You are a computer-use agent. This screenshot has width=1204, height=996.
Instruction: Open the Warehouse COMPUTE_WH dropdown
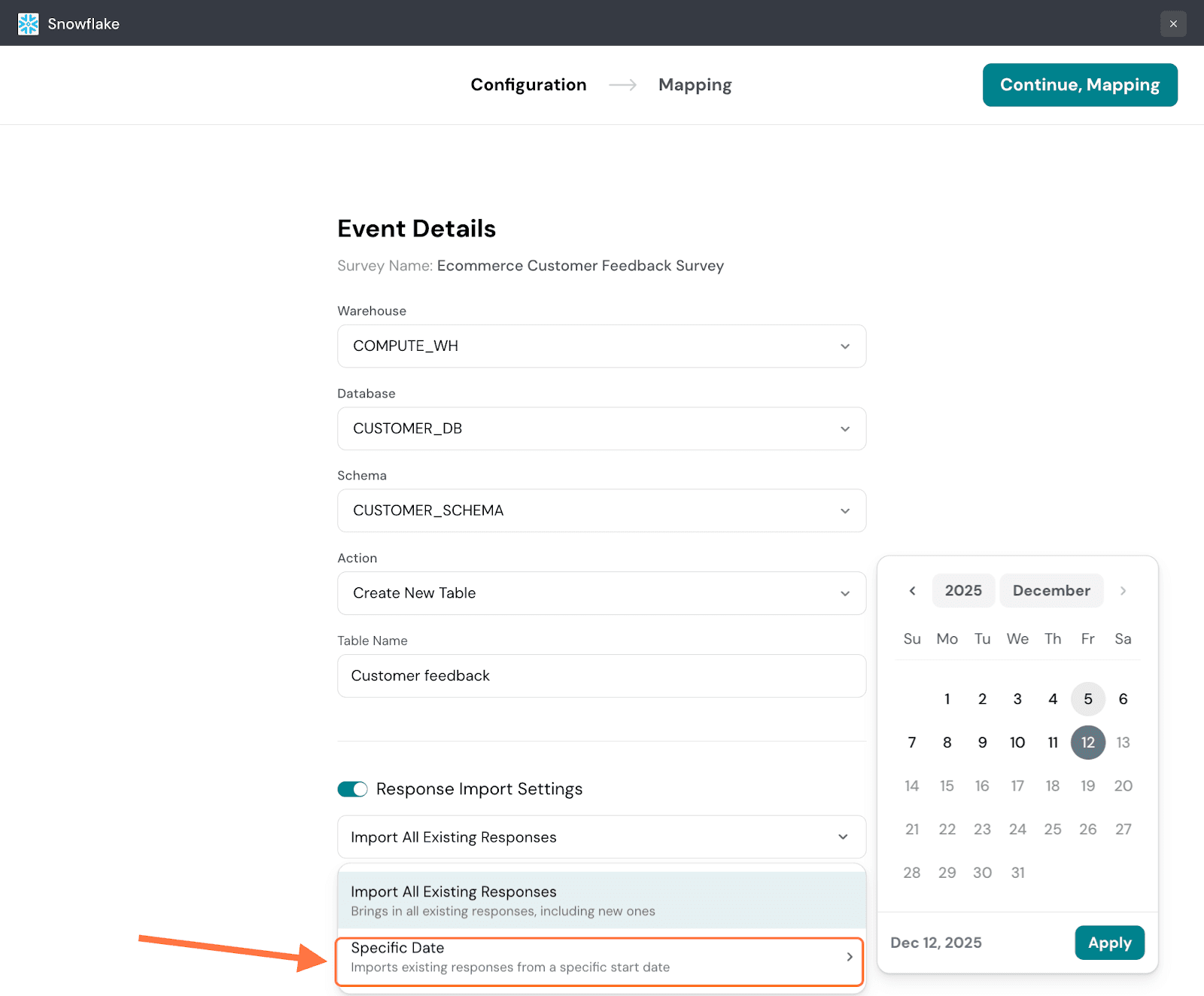click(601, 346)
